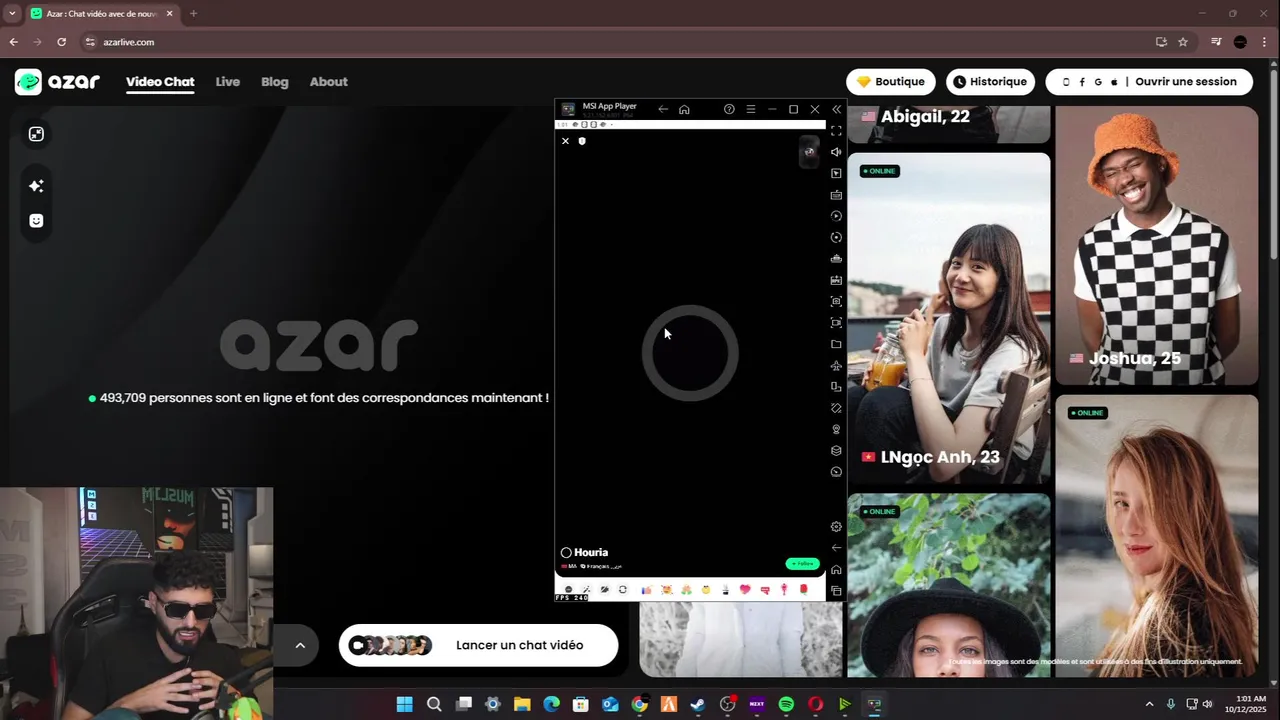Show hidden system tray icons chevron
Viewport: 1280px width, 720px height.
click(1149, 704)
